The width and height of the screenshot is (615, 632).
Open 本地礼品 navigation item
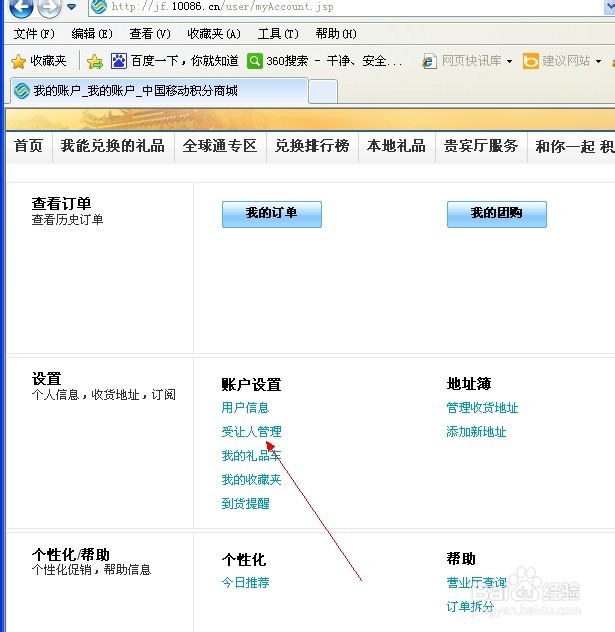click(x=396, y=146)
